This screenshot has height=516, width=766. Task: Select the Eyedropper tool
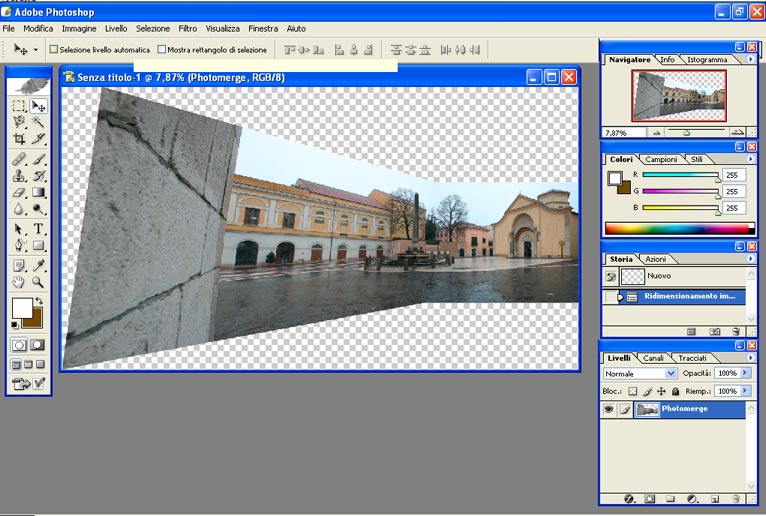pos(39,265)
